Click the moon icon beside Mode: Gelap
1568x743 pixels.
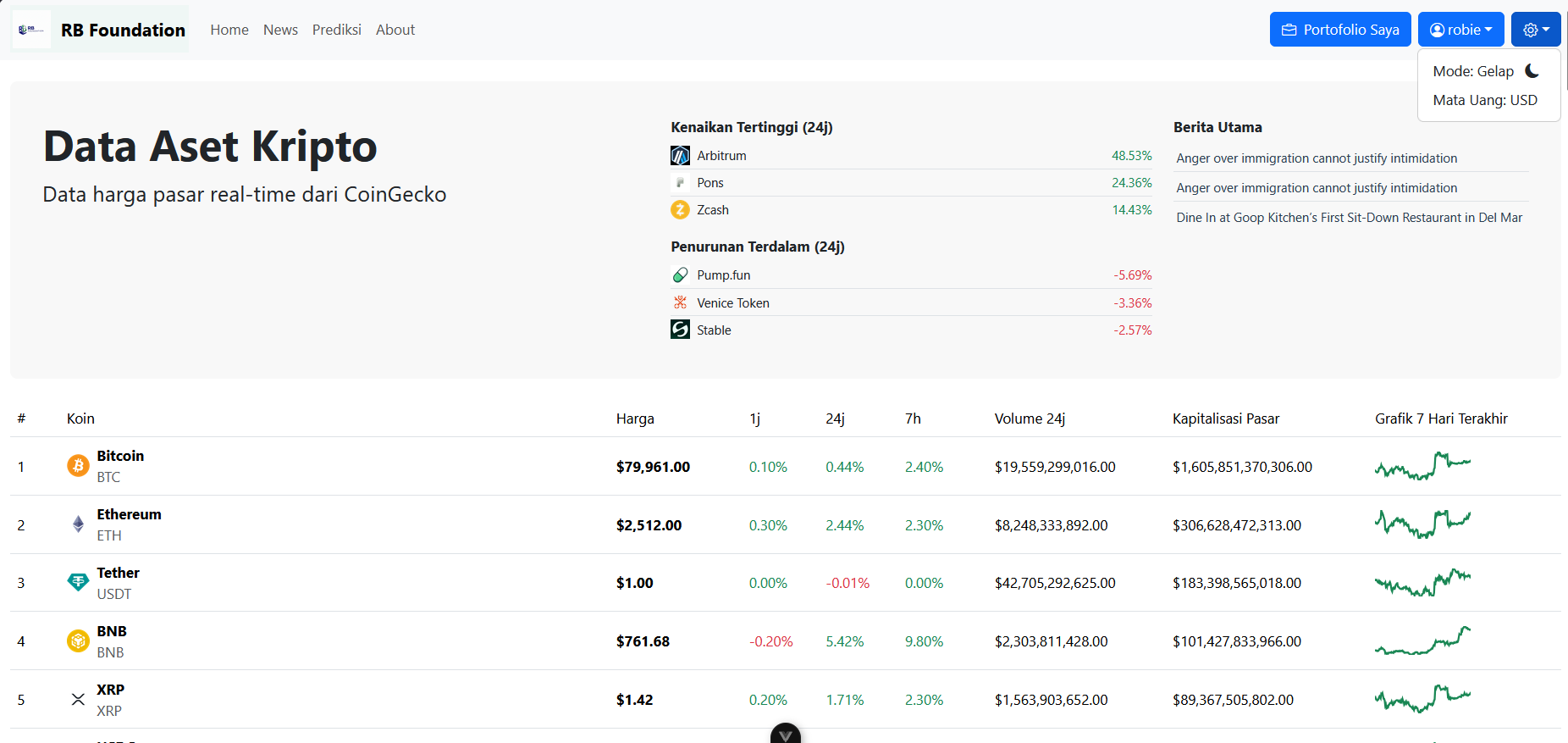click(1532, 71)
